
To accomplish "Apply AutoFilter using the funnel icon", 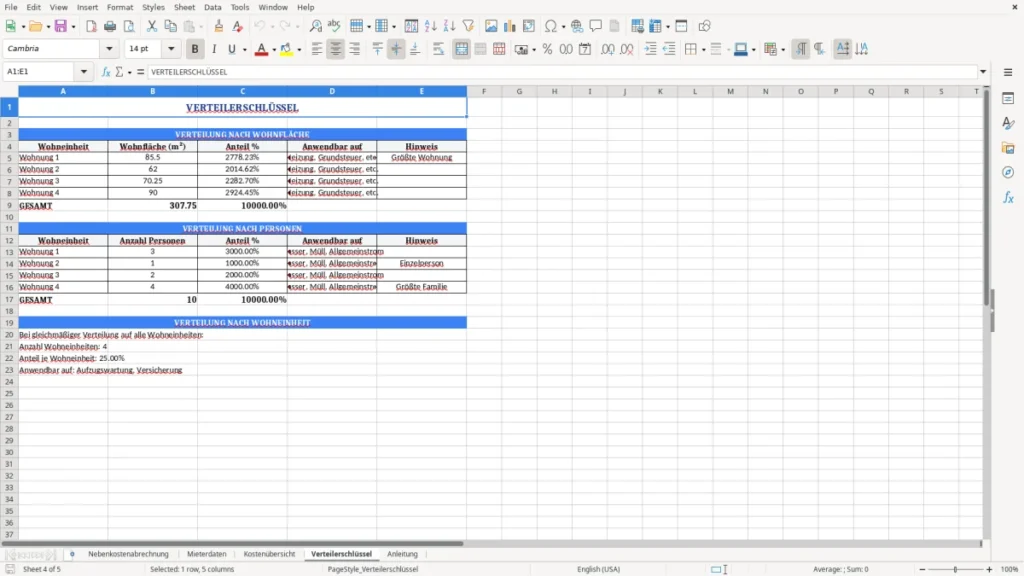I will point(468,26).
